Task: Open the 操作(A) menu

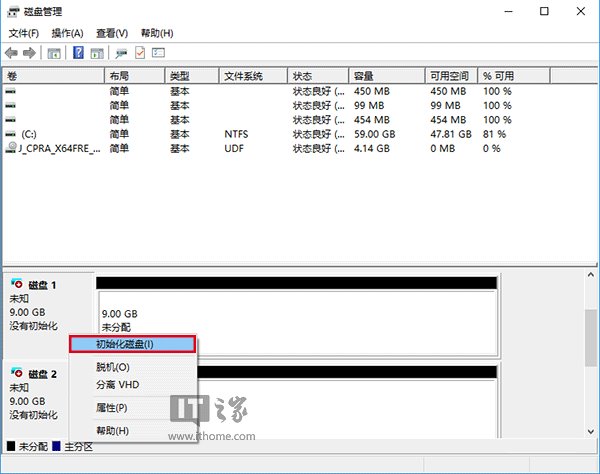Action: [x=67, y=33]
